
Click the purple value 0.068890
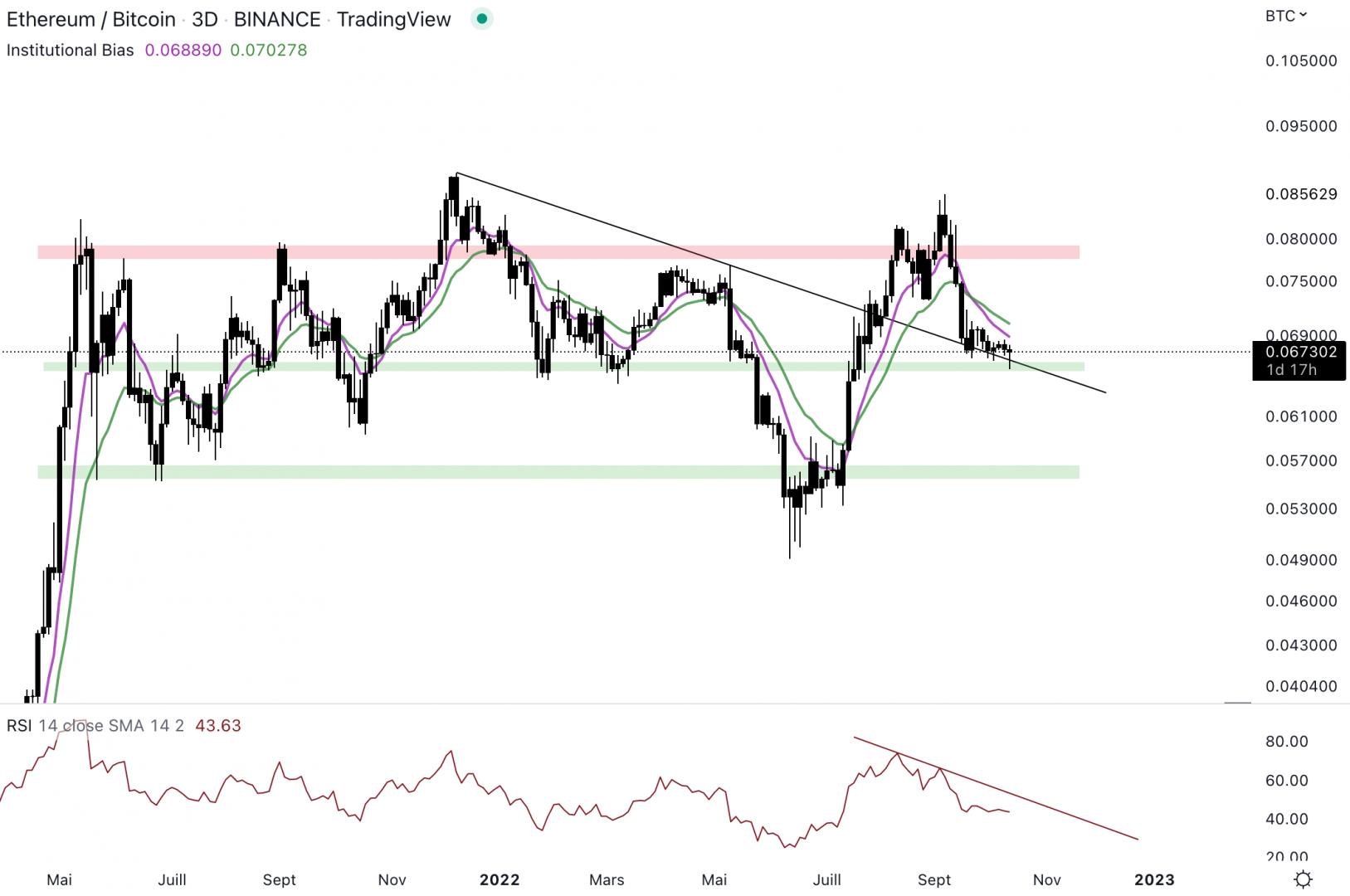coord(183,50)
